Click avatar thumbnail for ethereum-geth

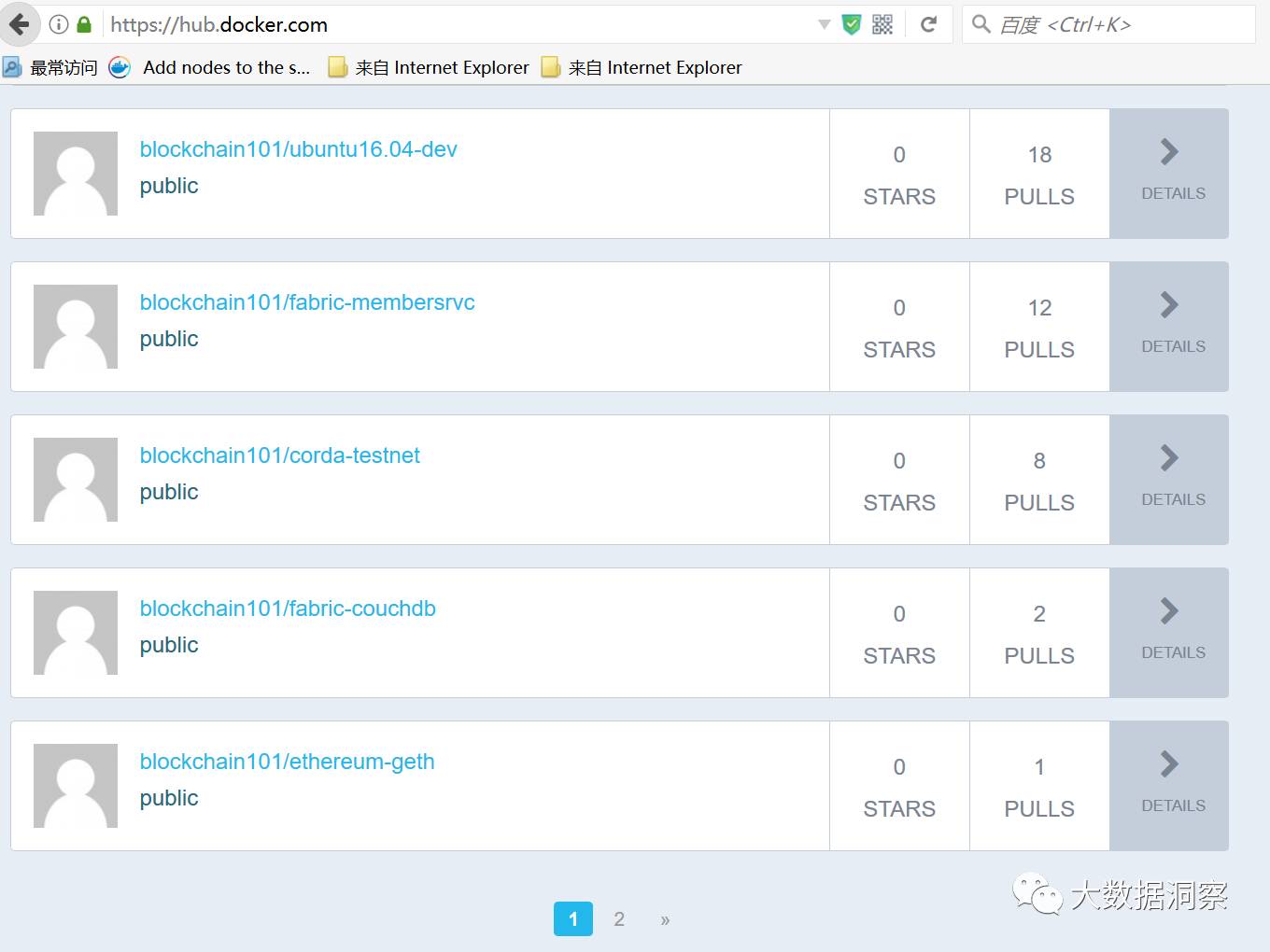[76, 786]
